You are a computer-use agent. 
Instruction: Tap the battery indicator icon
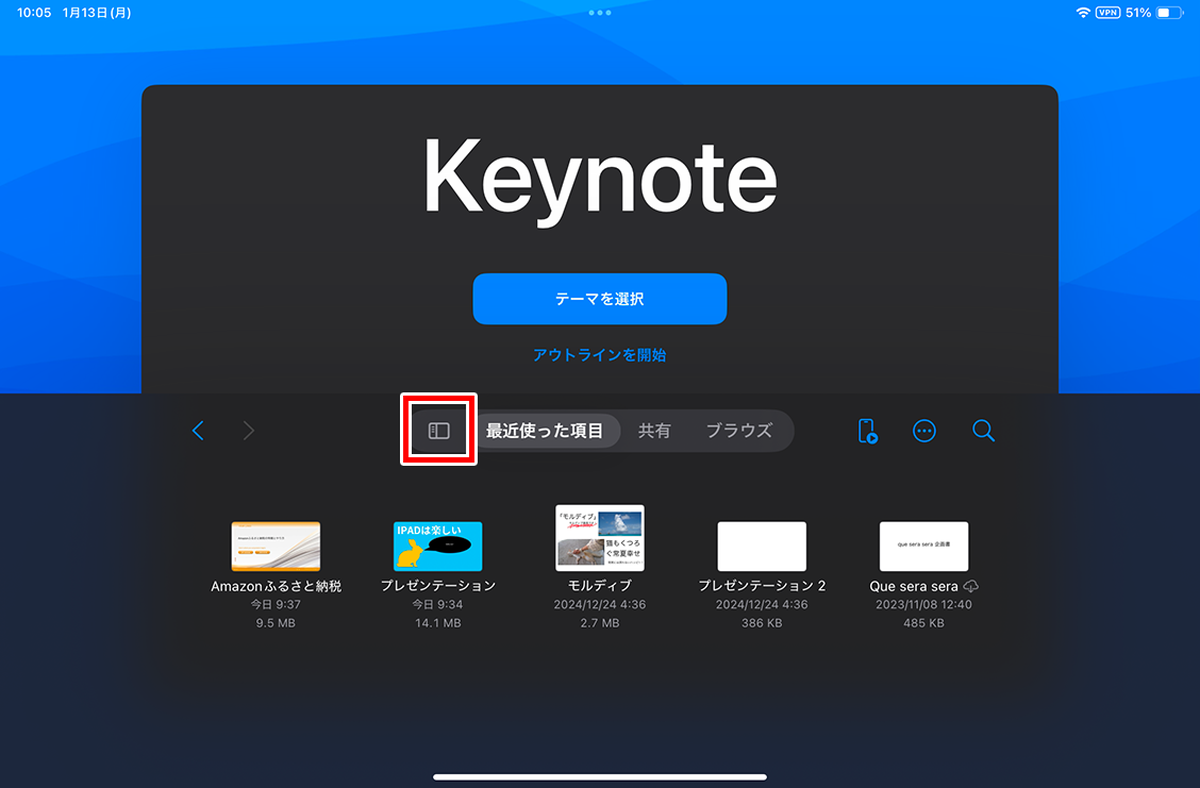click(1169, 13)
